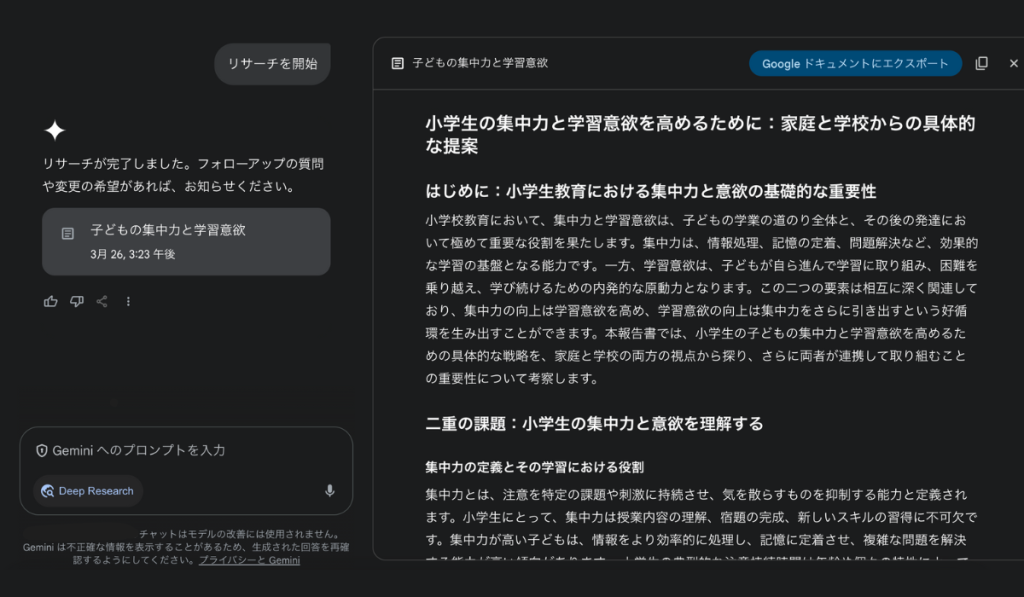Click the thumbs up icon

51,302
